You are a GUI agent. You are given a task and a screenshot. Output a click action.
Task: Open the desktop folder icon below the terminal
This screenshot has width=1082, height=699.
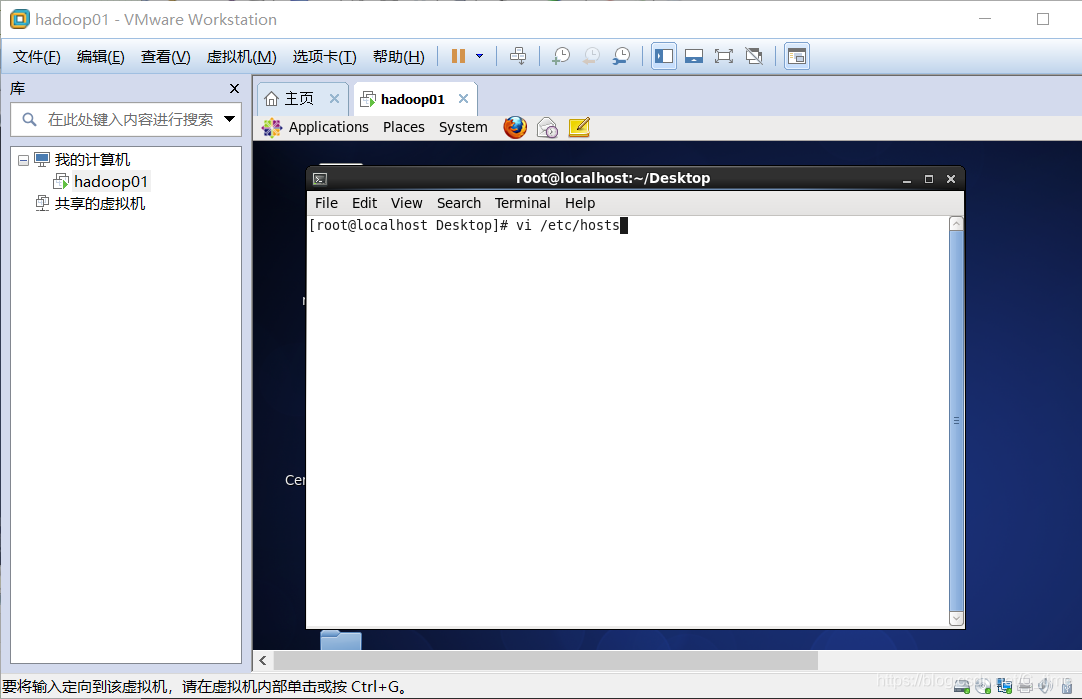pos(341,640)
